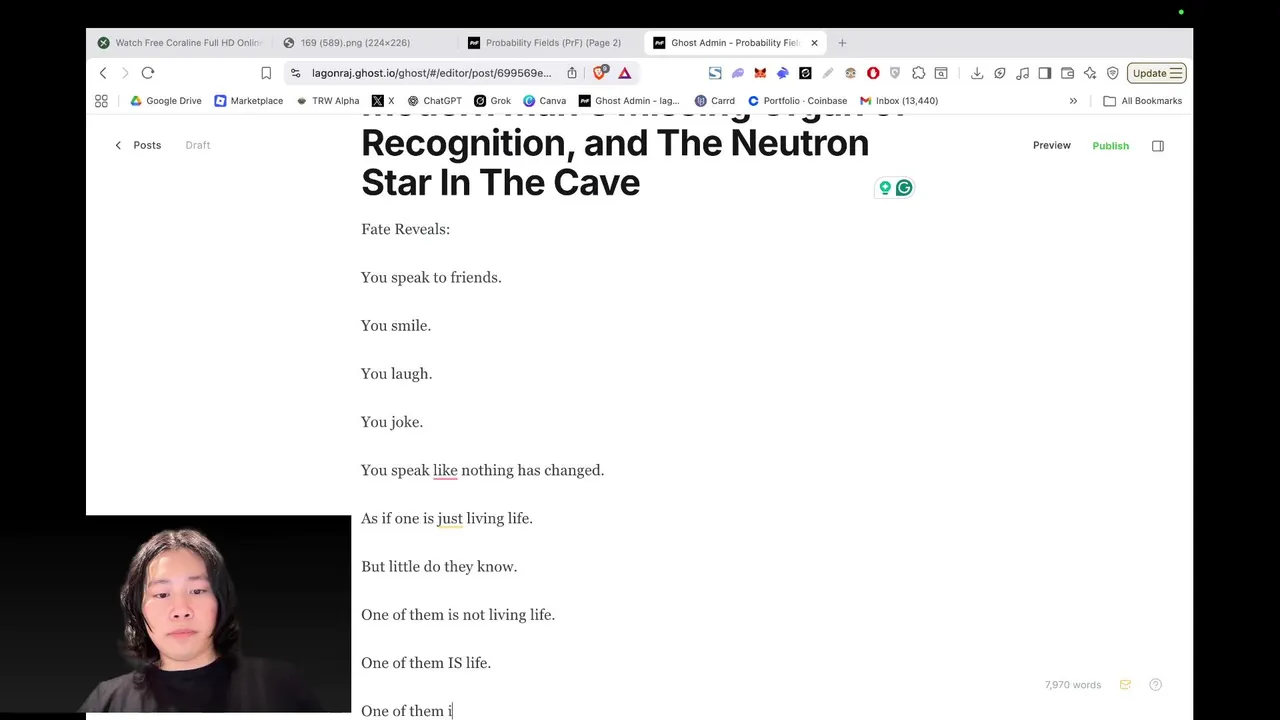Viewport: 1280px width, 720px height.
Task: Reload the page with the refresh icon
Action: tap(148, 73)
